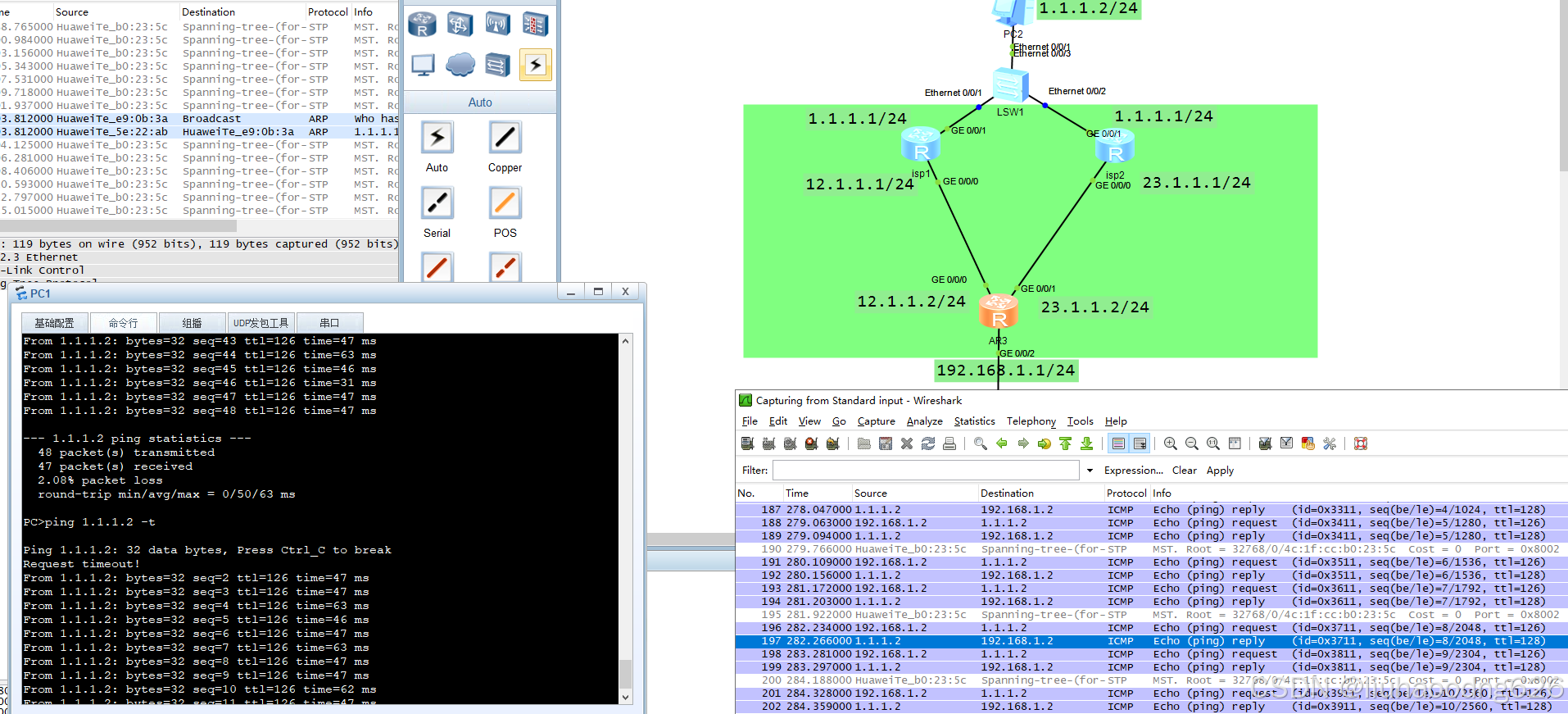Sort Wireshark packets by Time column

(819, 493)
